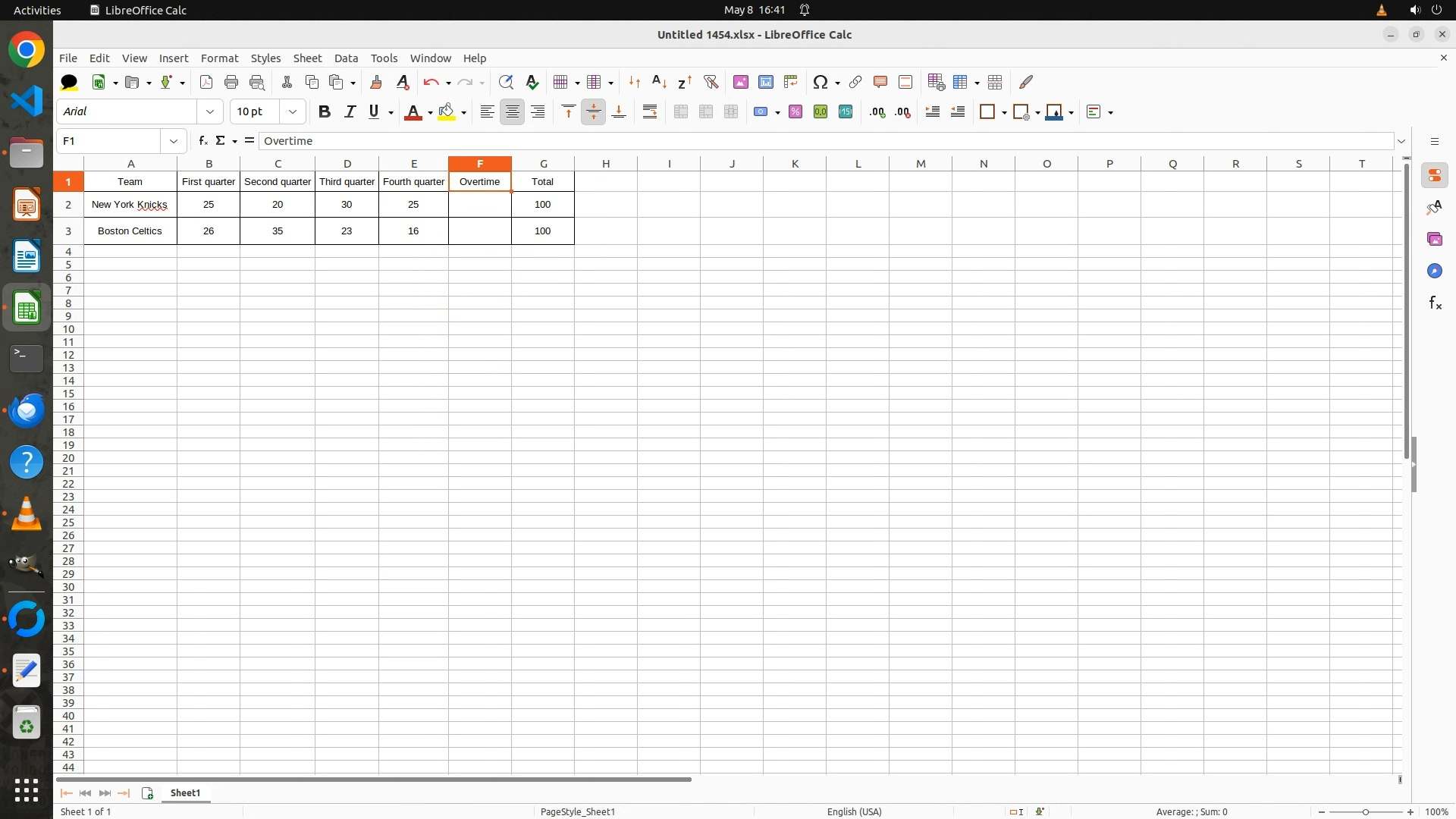Click the Format as Percent icon
The image size is (1456, 819).
pyautogui.click(x=795, y=111)
